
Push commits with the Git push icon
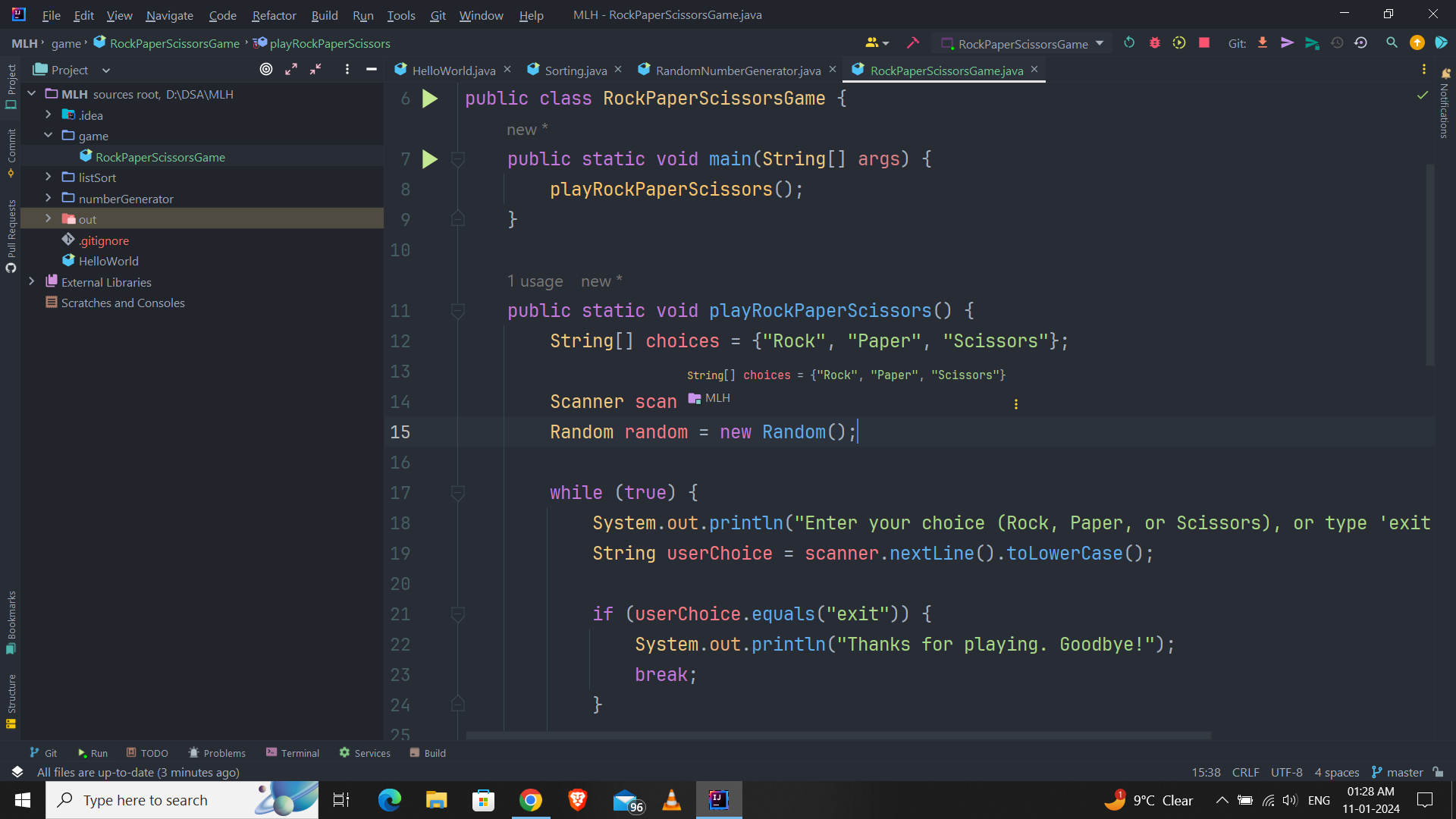point(1286,43)
